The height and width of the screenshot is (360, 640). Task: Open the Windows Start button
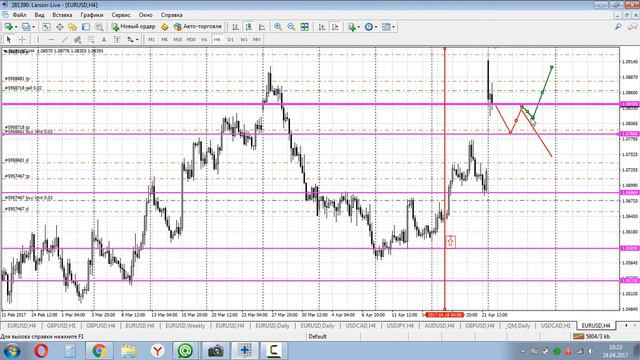click(x=11, y=351)
